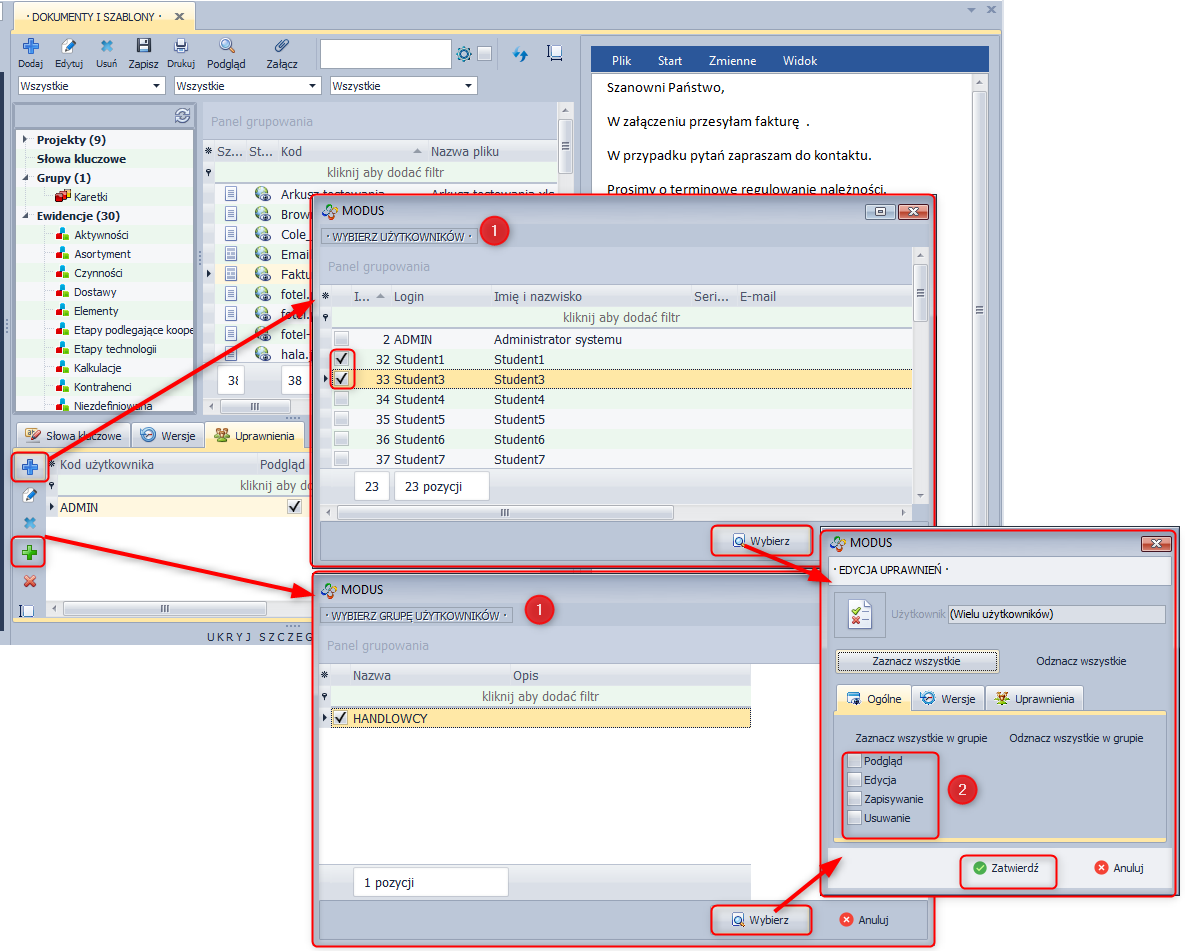Sort users by Login column header
This screenshot has height=951, width=1185.
coord(408,296)
